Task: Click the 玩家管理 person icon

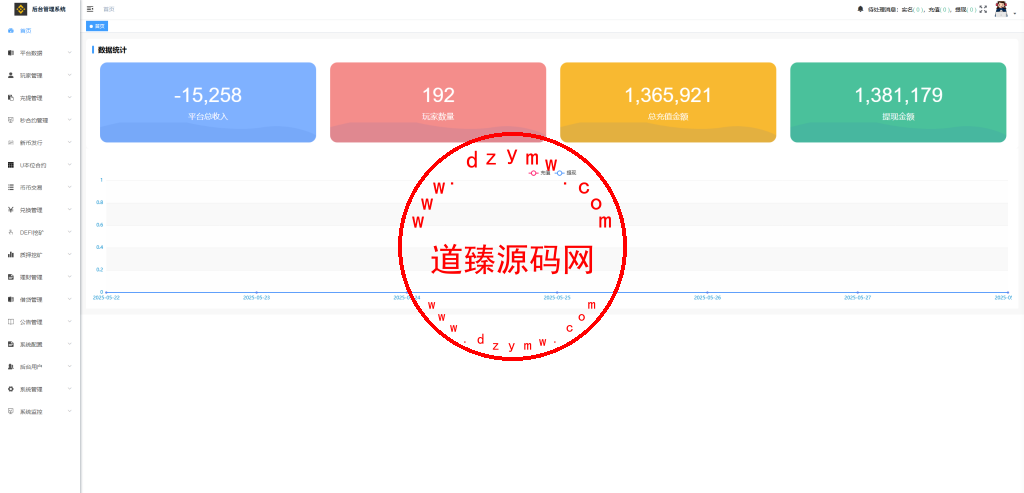Action: 10,75
